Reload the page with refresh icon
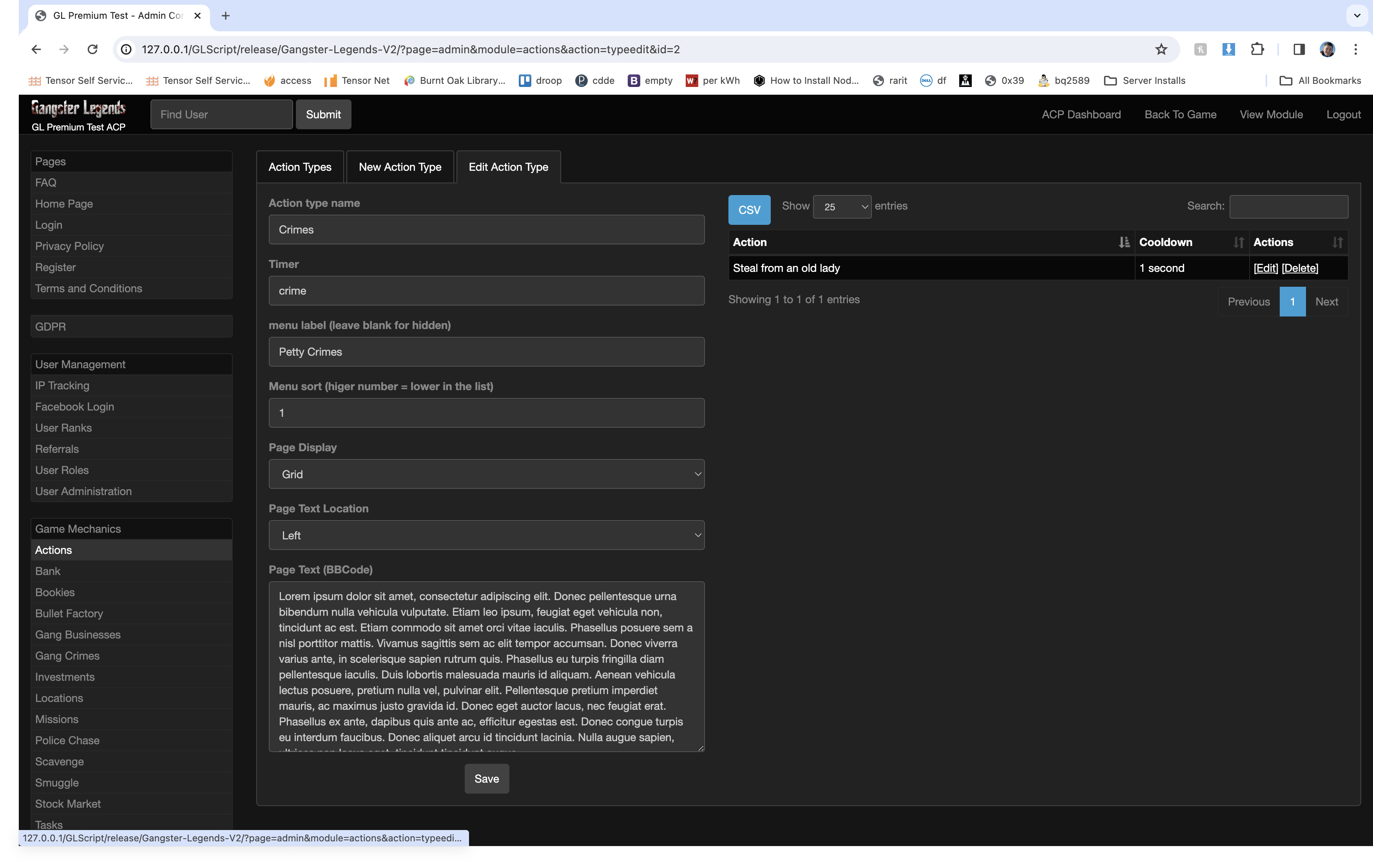1373x868 pixels. [92, 50]
